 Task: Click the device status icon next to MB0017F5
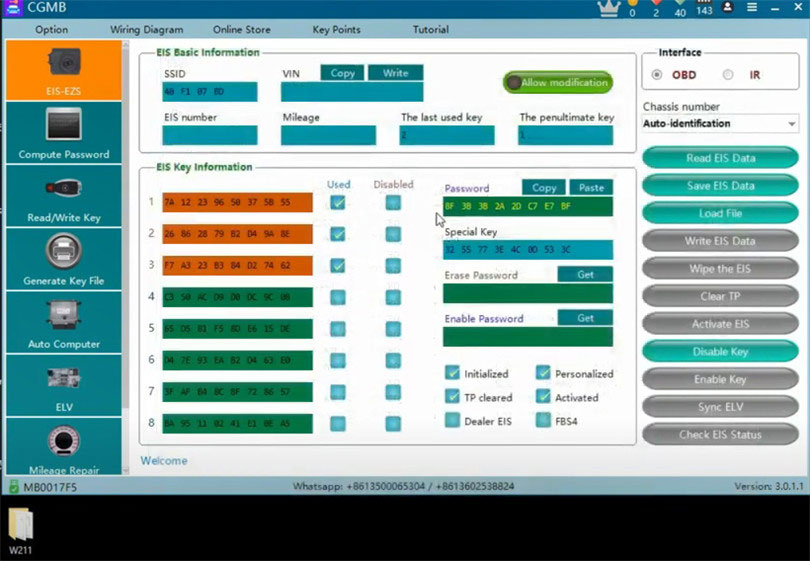[14, 487]
